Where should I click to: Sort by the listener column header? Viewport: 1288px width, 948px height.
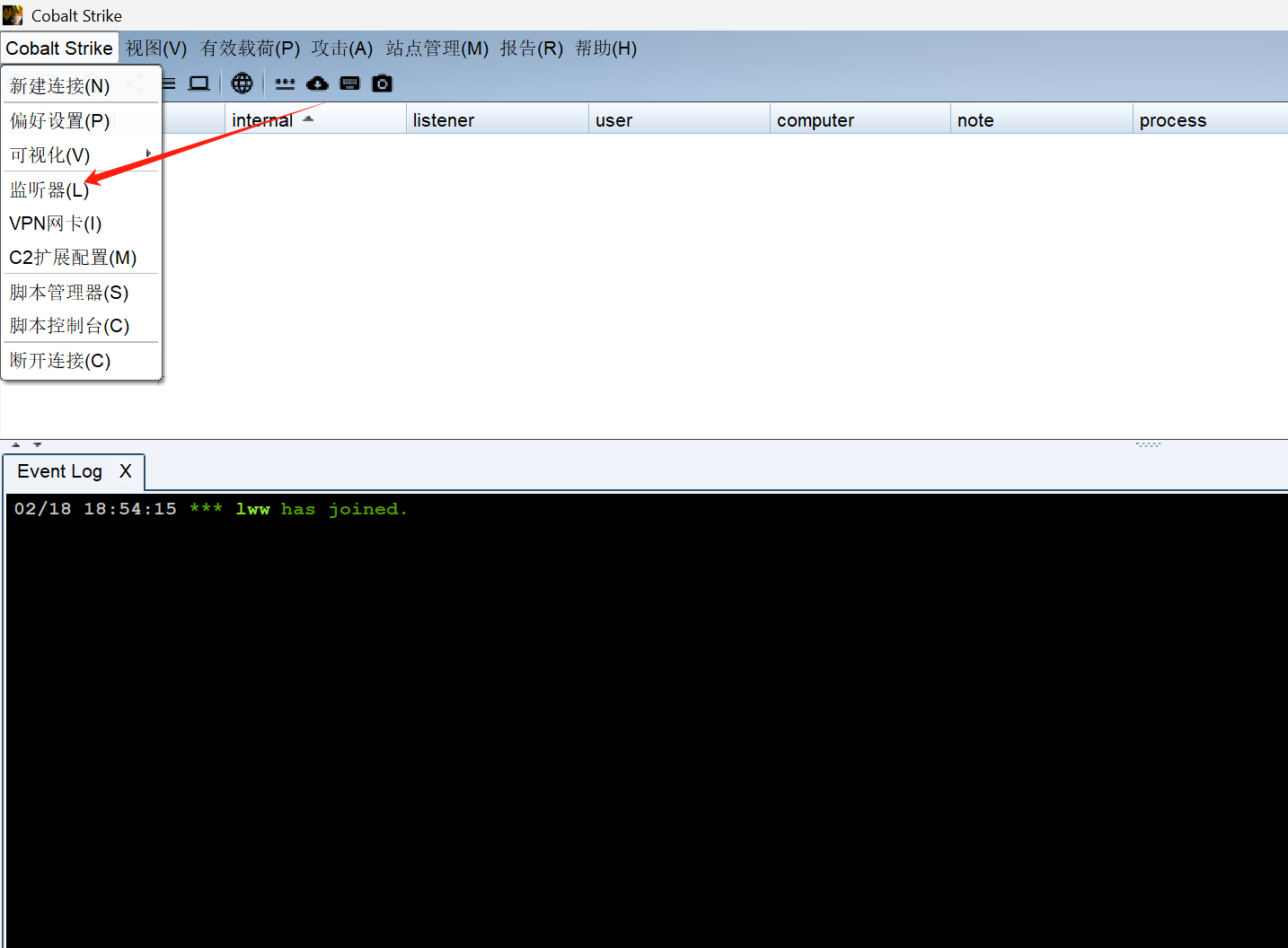[444, 120]
